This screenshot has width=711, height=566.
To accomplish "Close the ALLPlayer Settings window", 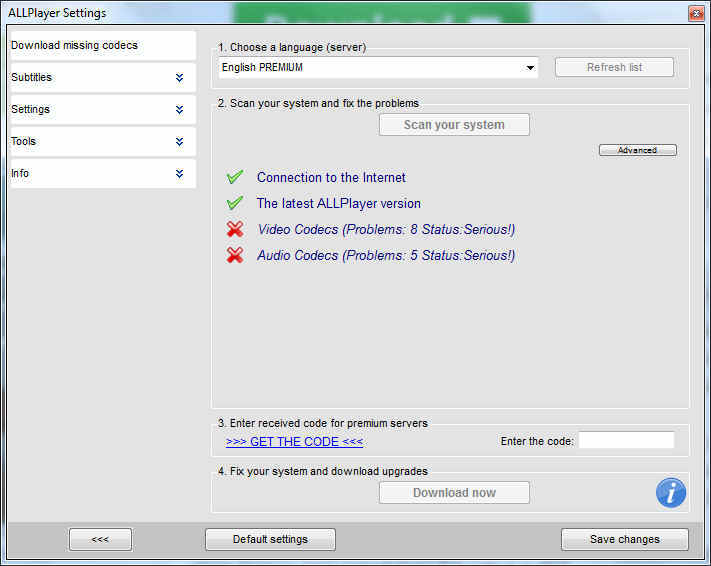I will point(696,14).
